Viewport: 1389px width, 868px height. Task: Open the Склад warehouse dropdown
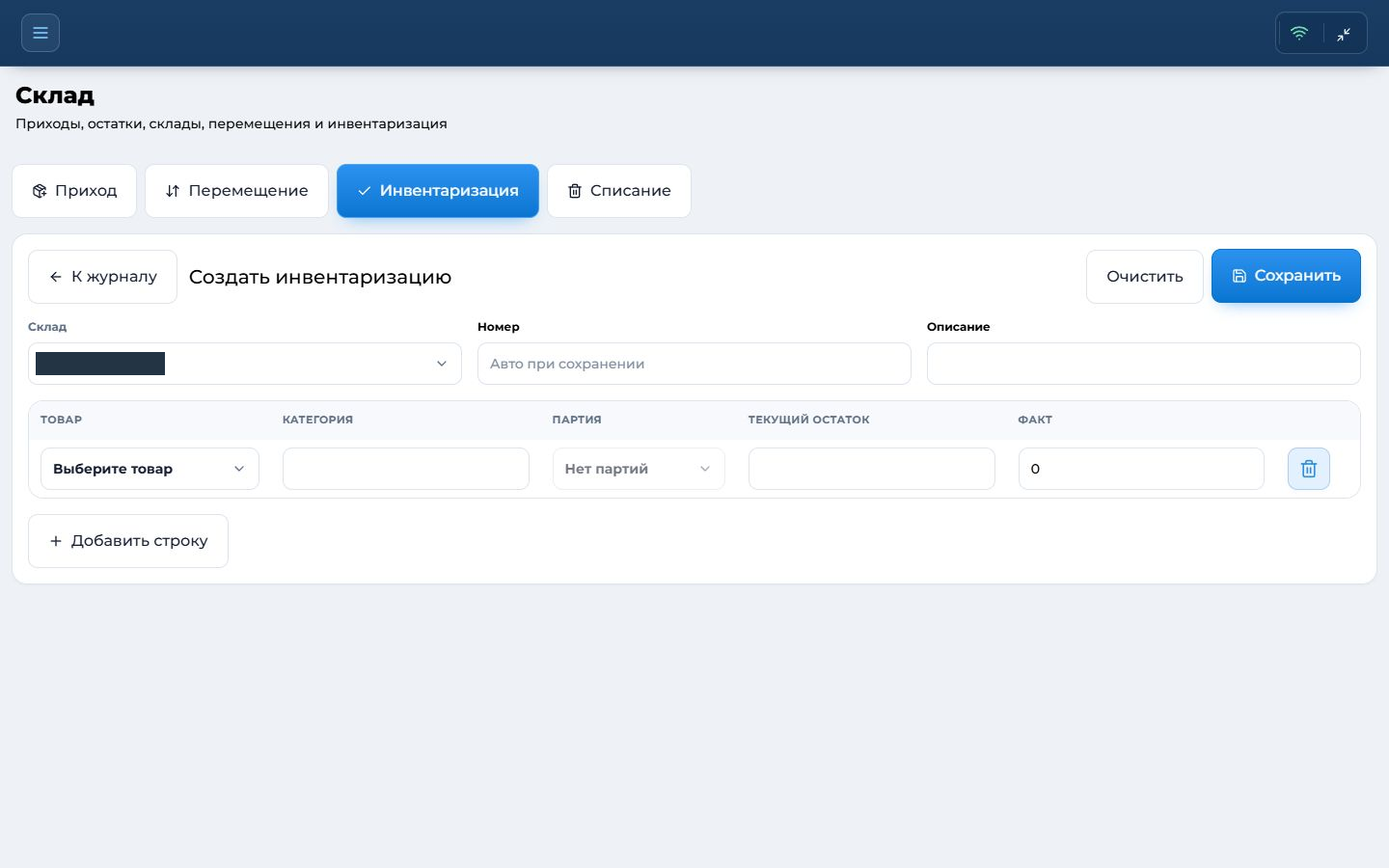(x=245, y=364)
